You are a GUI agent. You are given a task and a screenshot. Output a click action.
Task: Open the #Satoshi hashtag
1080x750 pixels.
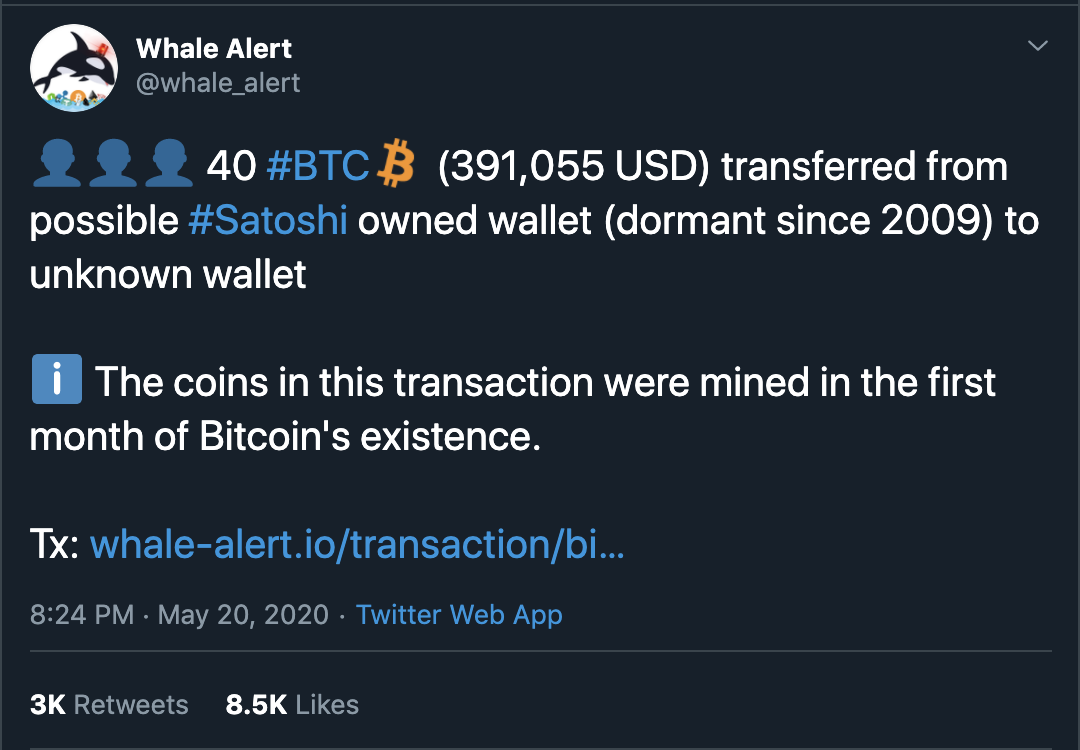tap(268, 221)
